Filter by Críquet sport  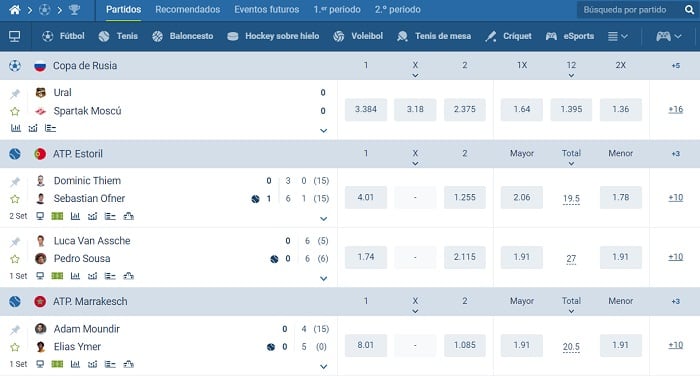(x=508, y=36)
